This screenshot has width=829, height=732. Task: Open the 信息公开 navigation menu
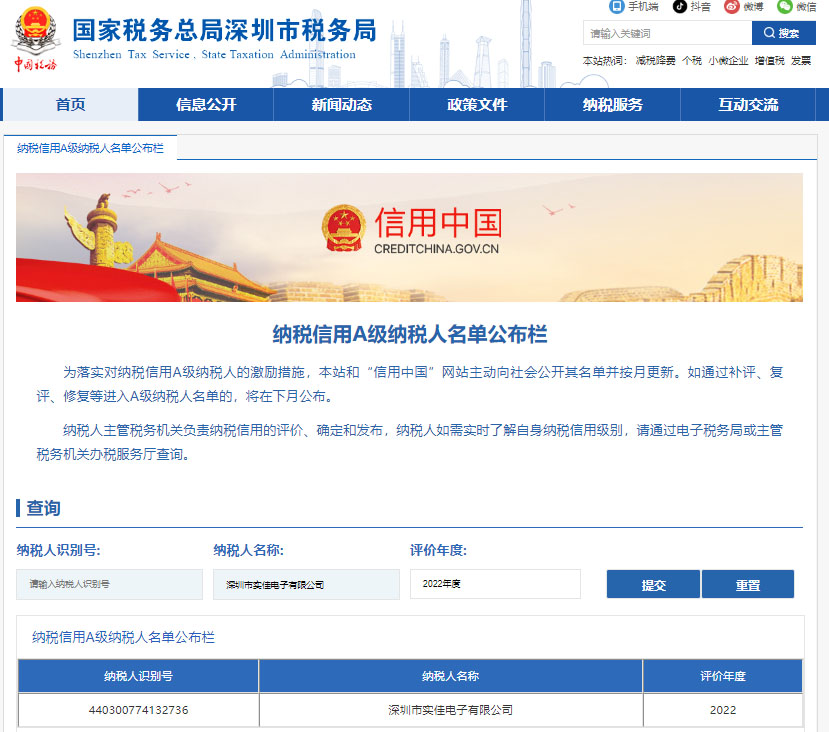tap(206, 105)
